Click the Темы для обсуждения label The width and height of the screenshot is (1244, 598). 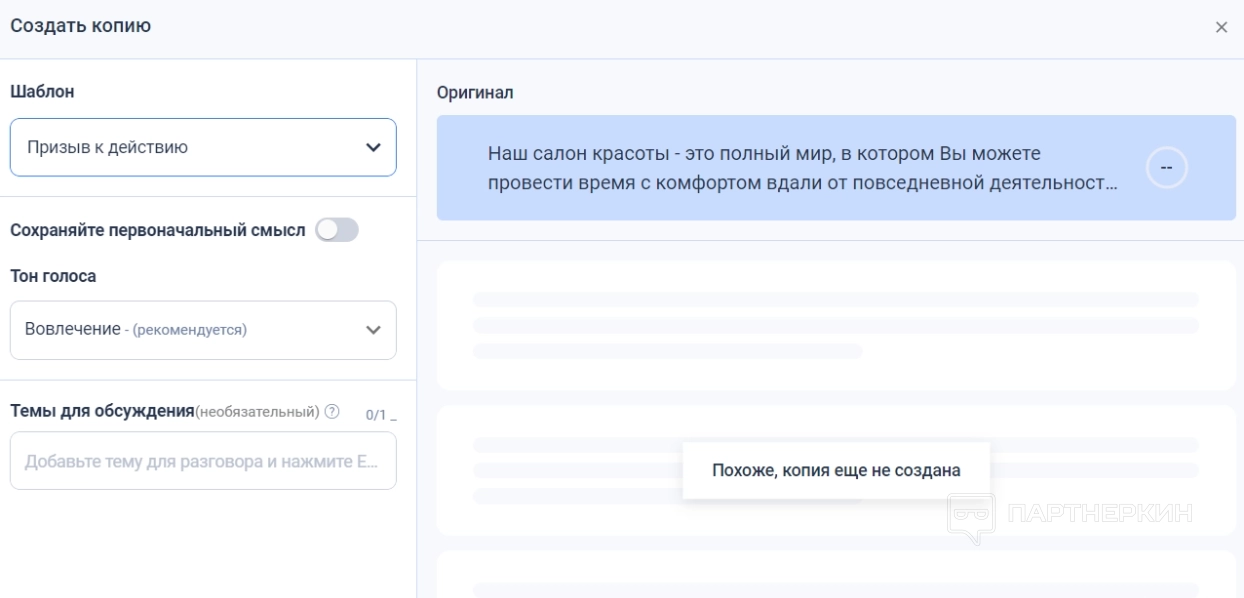pyautogui.click(x=101, y=411)
